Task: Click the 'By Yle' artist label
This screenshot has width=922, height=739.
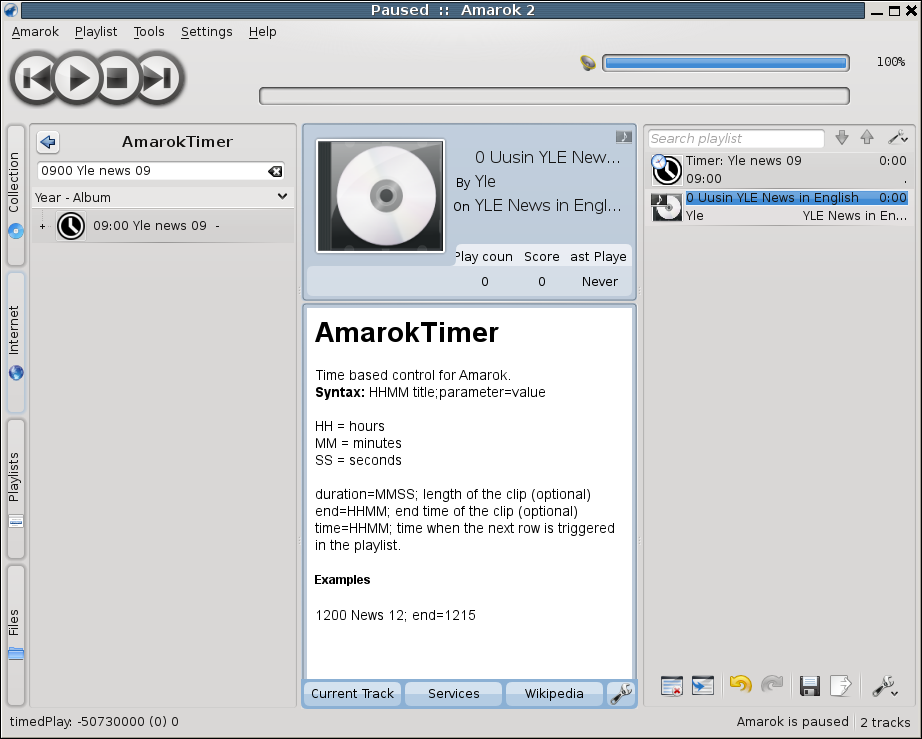Action: 476,182
